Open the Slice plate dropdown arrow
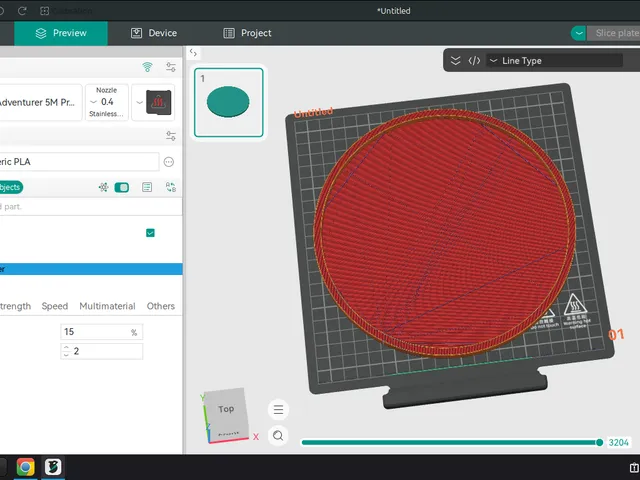Screen dimensions: 640x480 pos(578,33)
